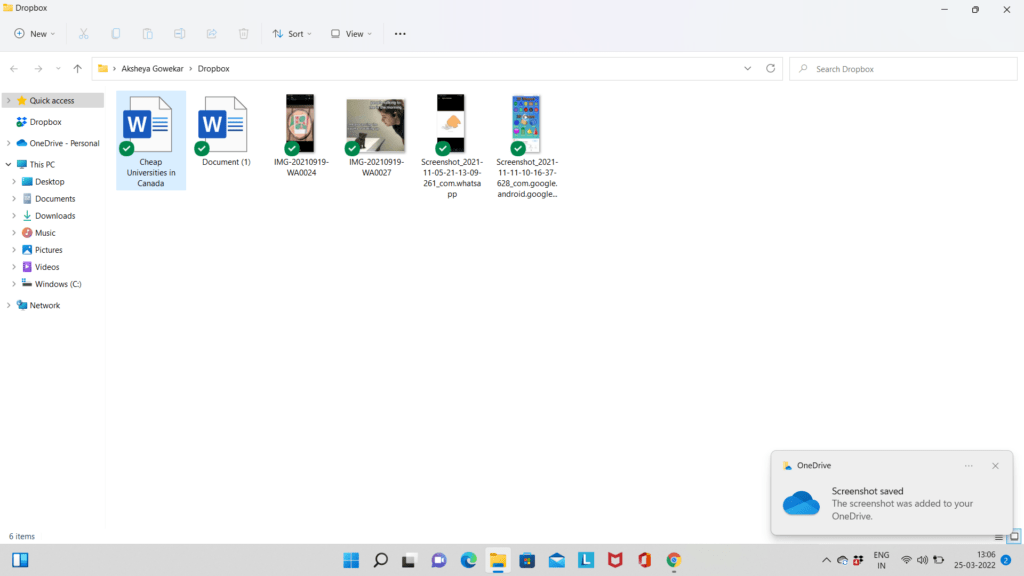1024x576 pixels.
Task: Select the Share icon in the toolbar
Action: 211,33
